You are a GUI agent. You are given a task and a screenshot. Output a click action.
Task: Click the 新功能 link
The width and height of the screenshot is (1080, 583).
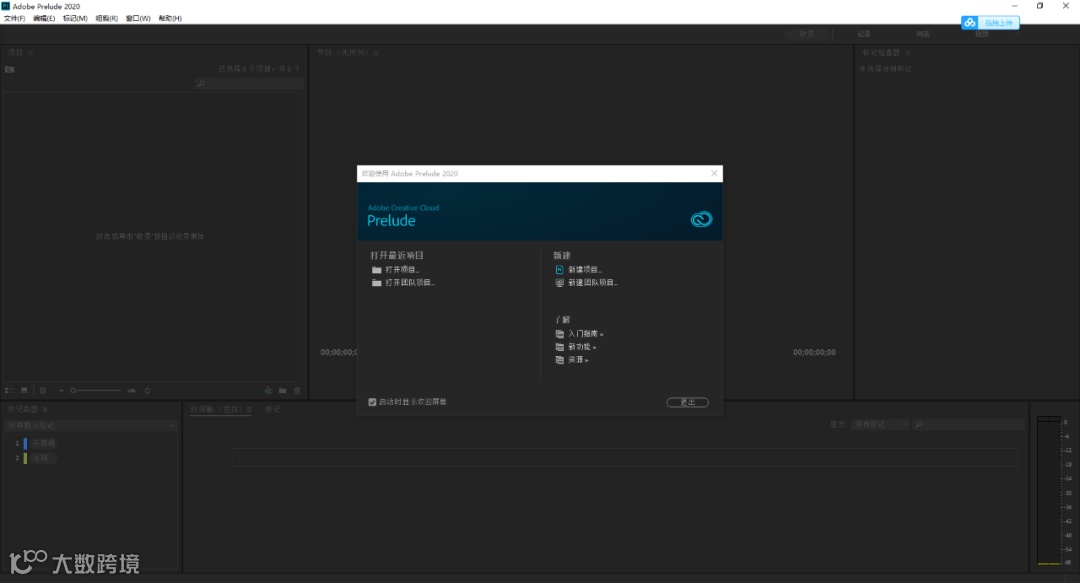click(x=582, y=347)
